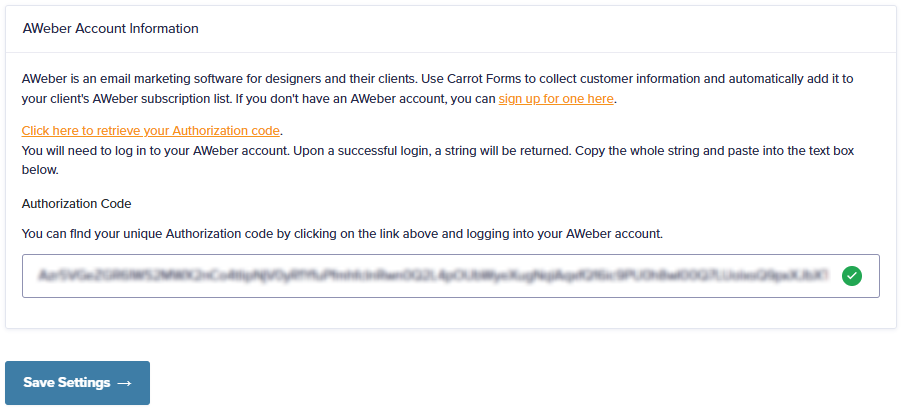Click the 'AWeber Account Information' heading
The width and height of the screenshot is (906, 413).
(x=110, y=28)
